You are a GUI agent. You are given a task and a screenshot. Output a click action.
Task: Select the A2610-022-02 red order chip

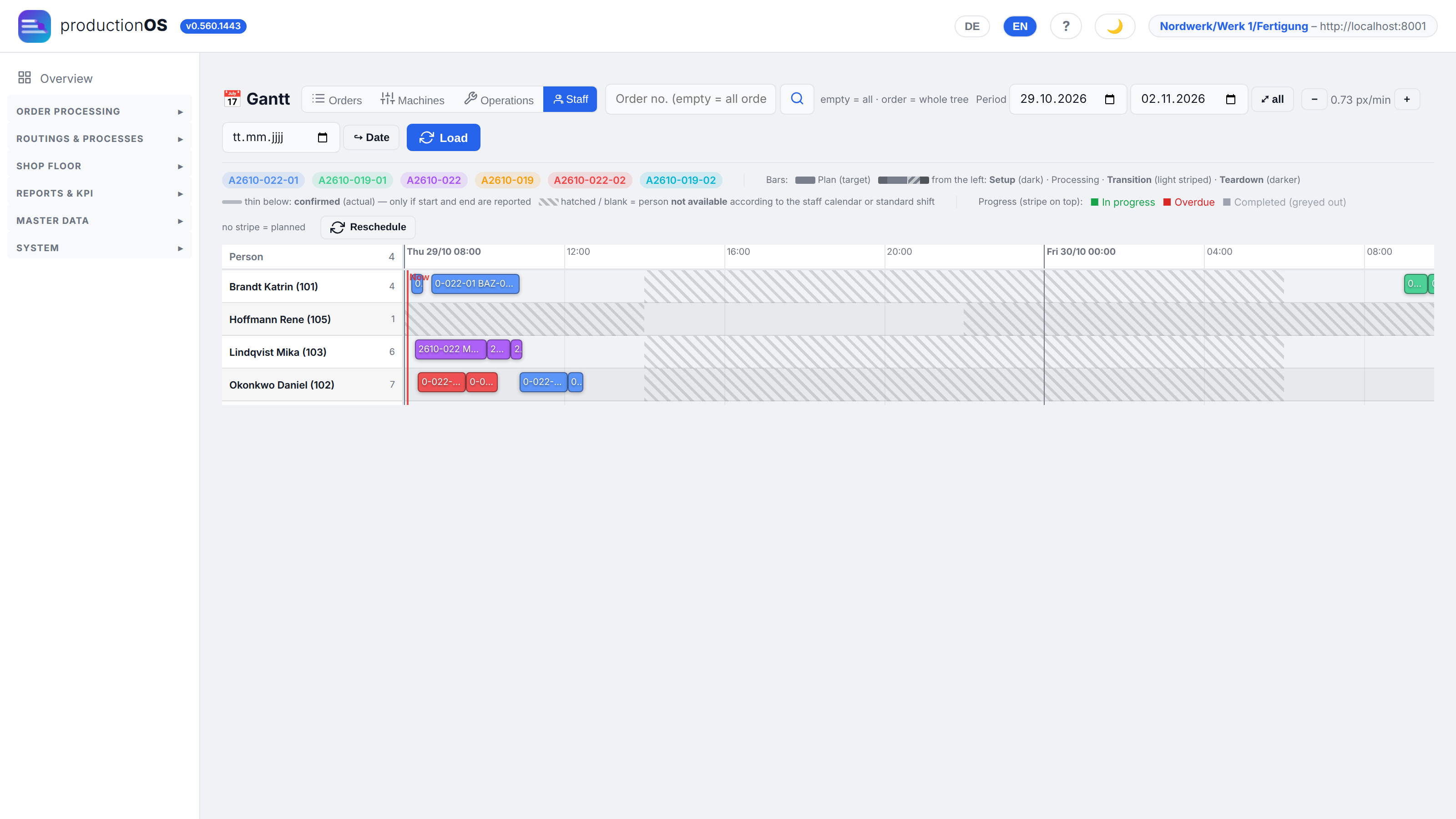click(590, 180)
